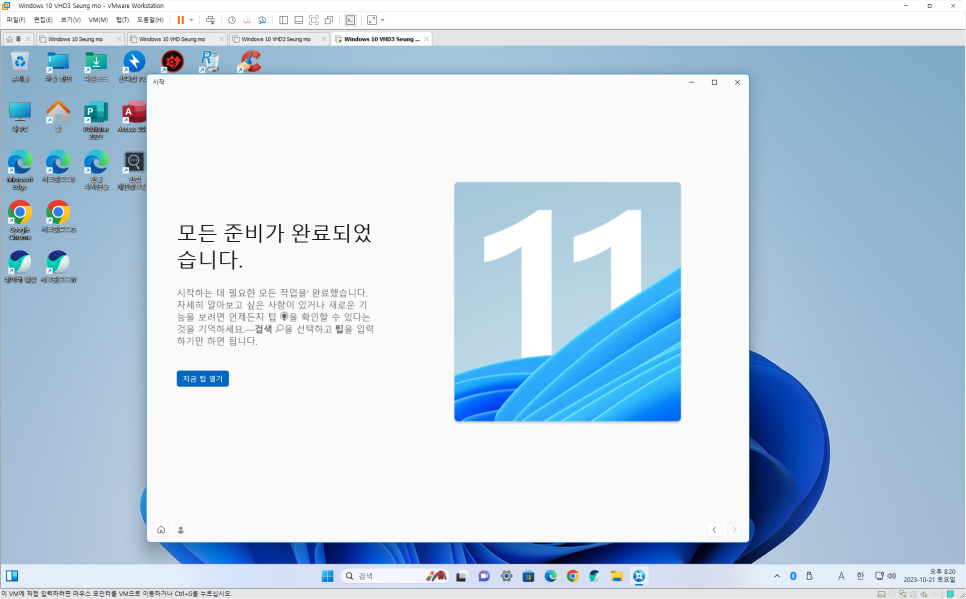
Task: Toggle the VMware console view
Action: click(x=350, y=20)
